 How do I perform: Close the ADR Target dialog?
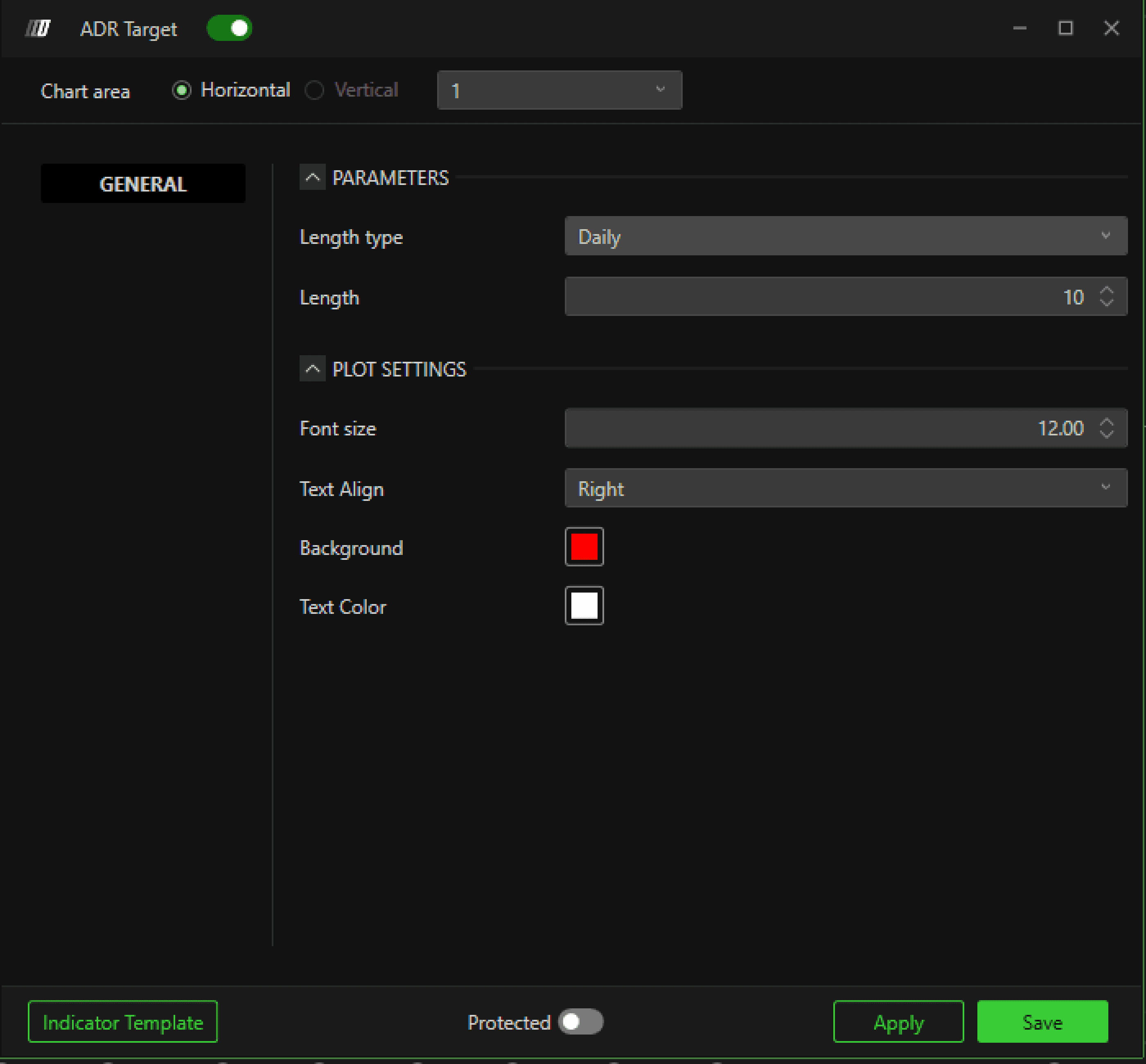click(1112, 28)
